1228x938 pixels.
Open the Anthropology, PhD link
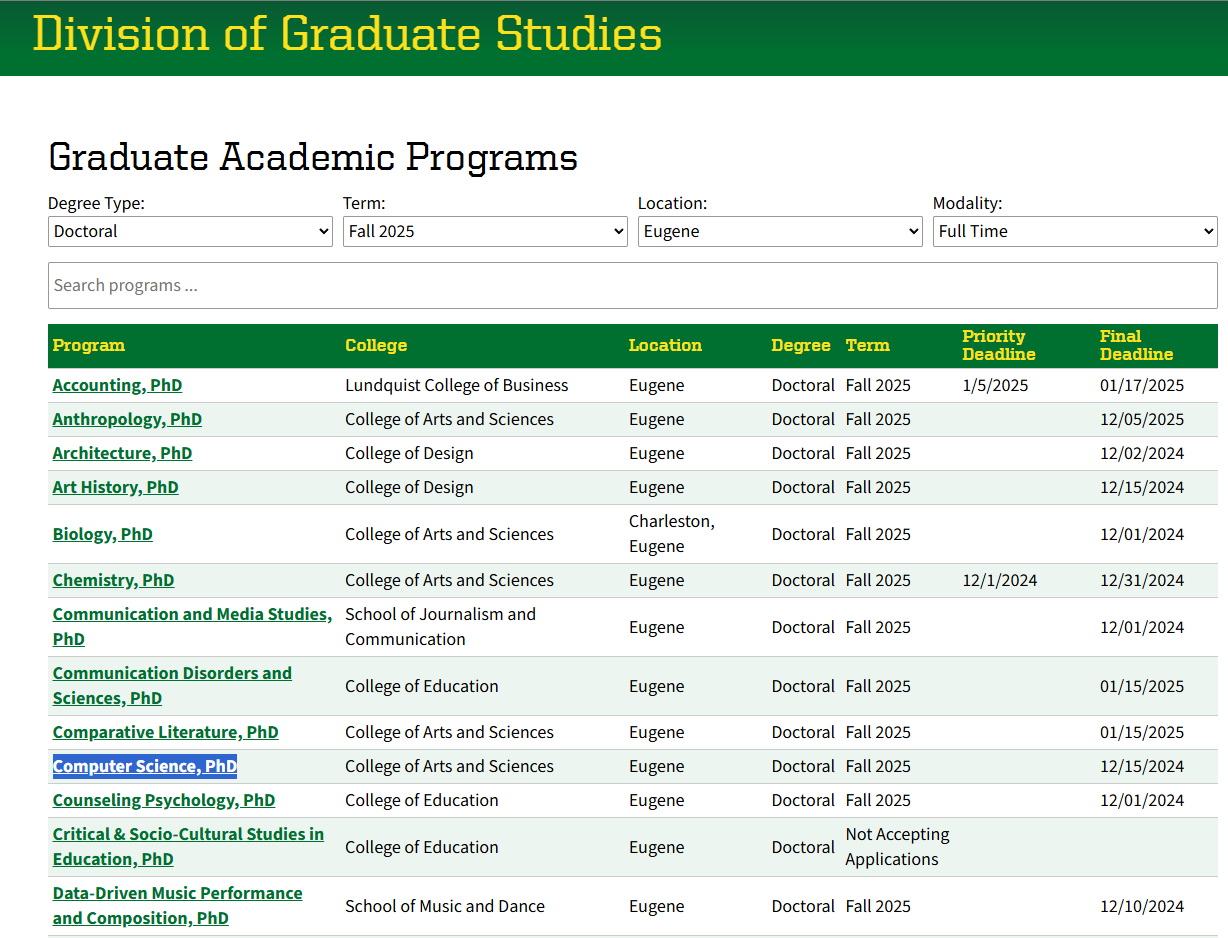[x=127, y=419]
